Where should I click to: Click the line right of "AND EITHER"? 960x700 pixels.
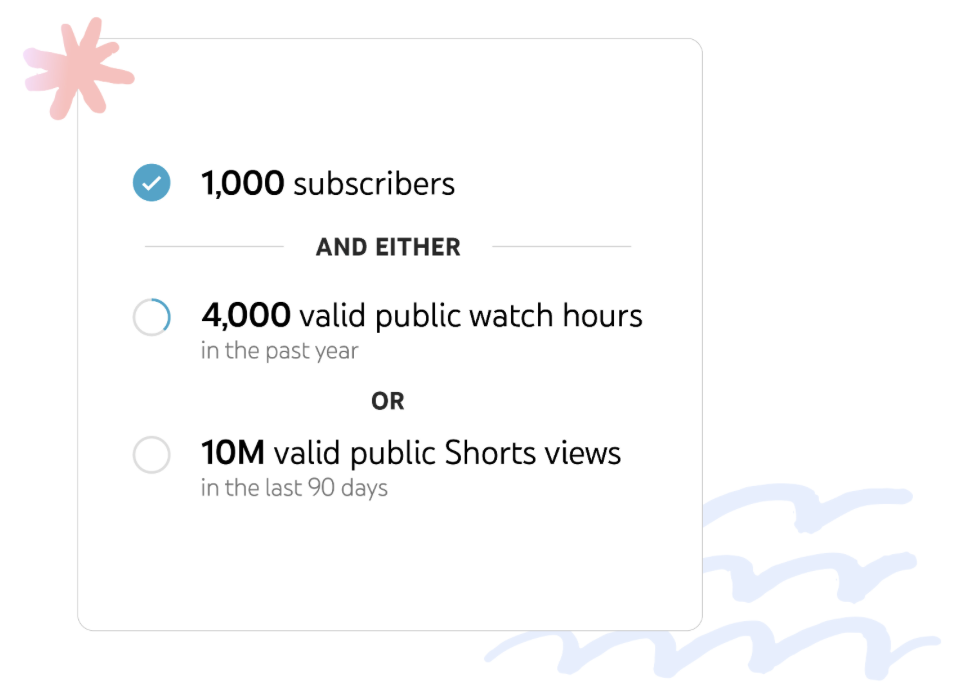[561, 246]
